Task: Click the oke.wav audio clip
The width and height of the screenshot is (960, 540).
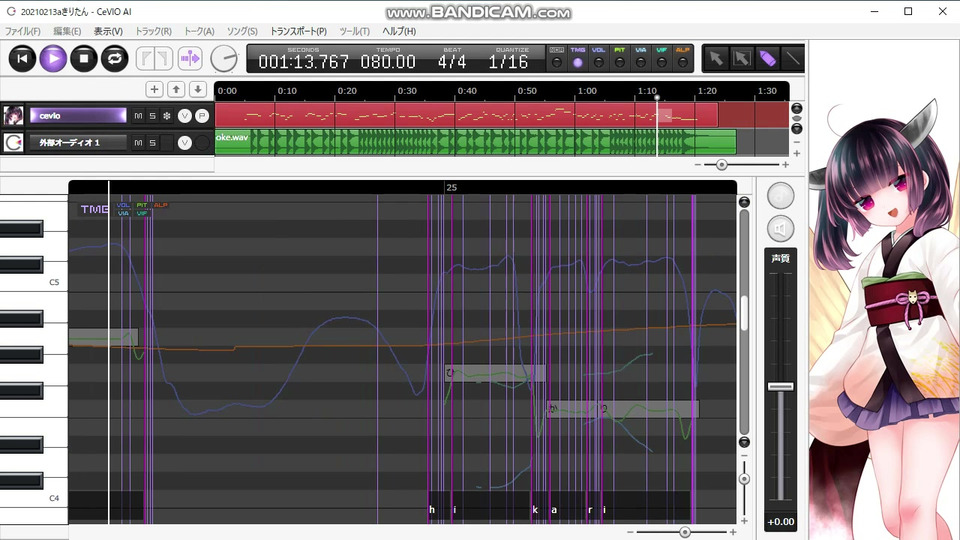Action: tap(475, 142)
